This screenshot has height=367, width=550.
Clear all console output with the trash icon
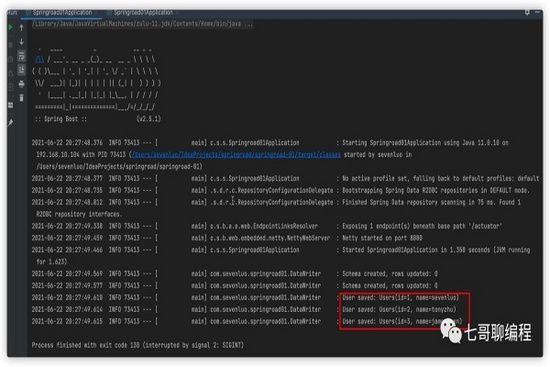(21, 98)
